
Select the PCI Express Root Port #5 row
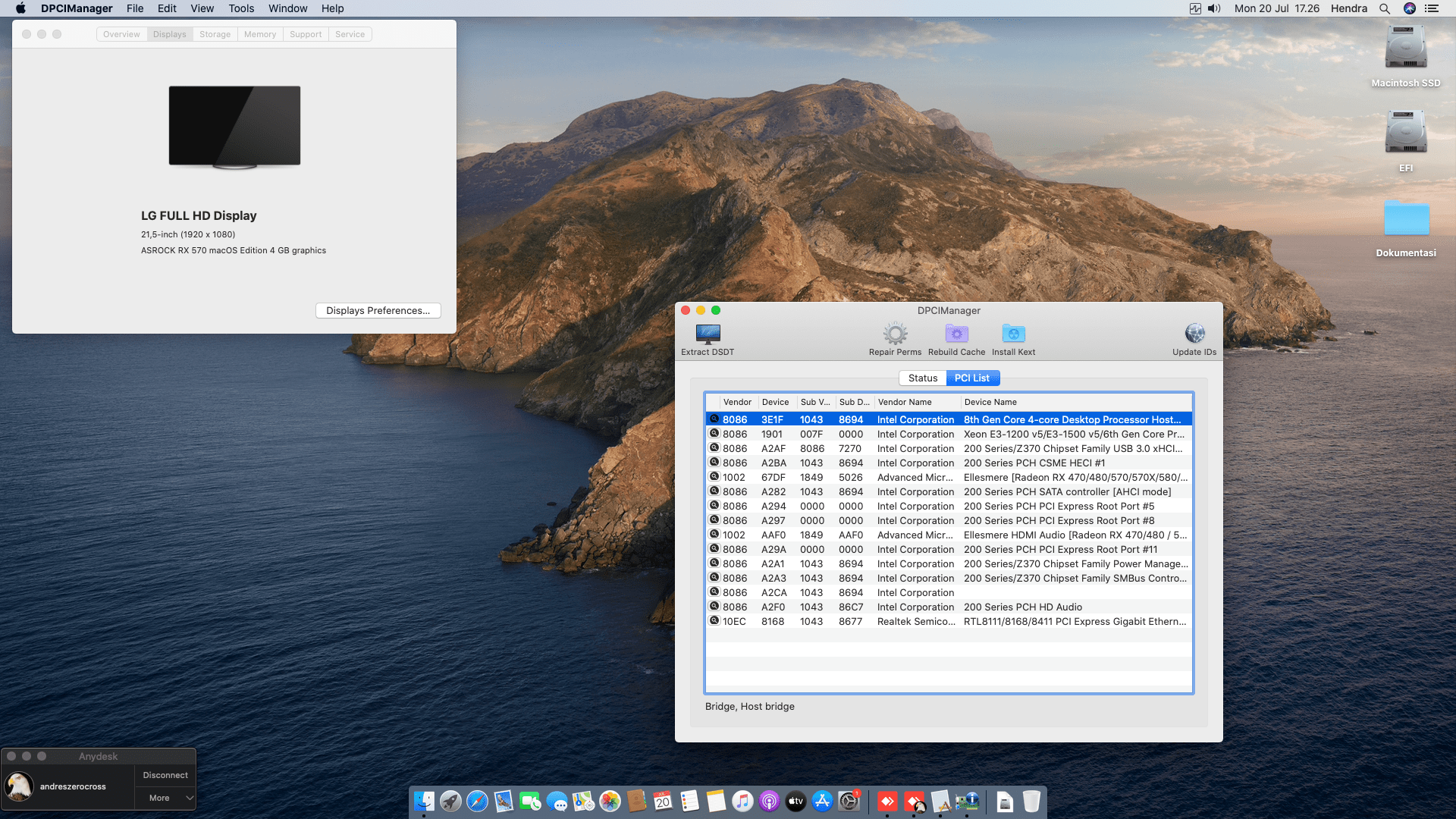pos(949,506)
